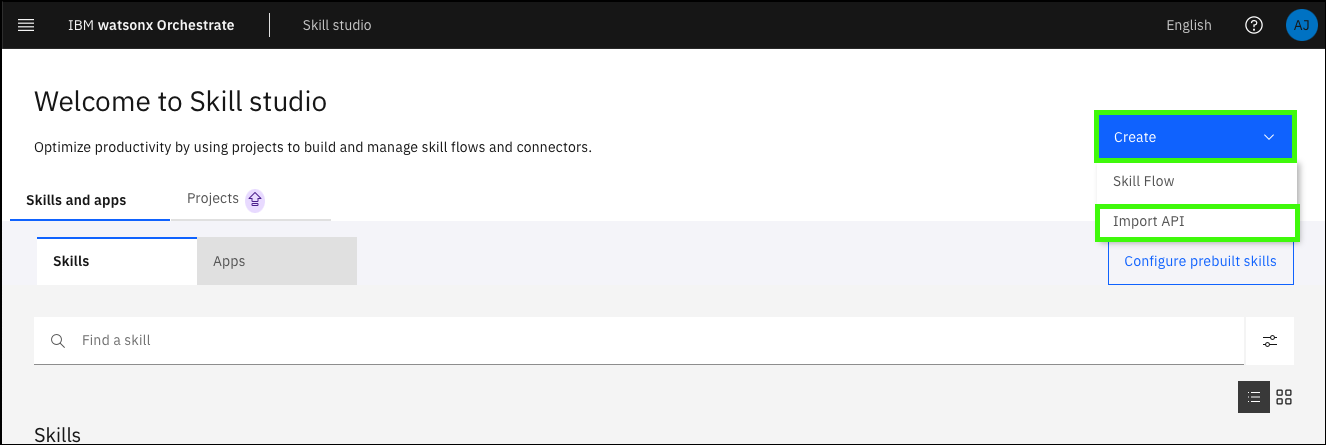
Task: Open the English language selector
Action: 1188,25
